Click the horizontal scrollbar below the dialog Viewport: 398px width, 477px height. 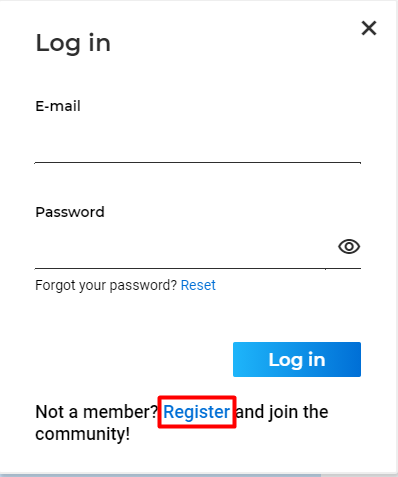coord(161,475)
